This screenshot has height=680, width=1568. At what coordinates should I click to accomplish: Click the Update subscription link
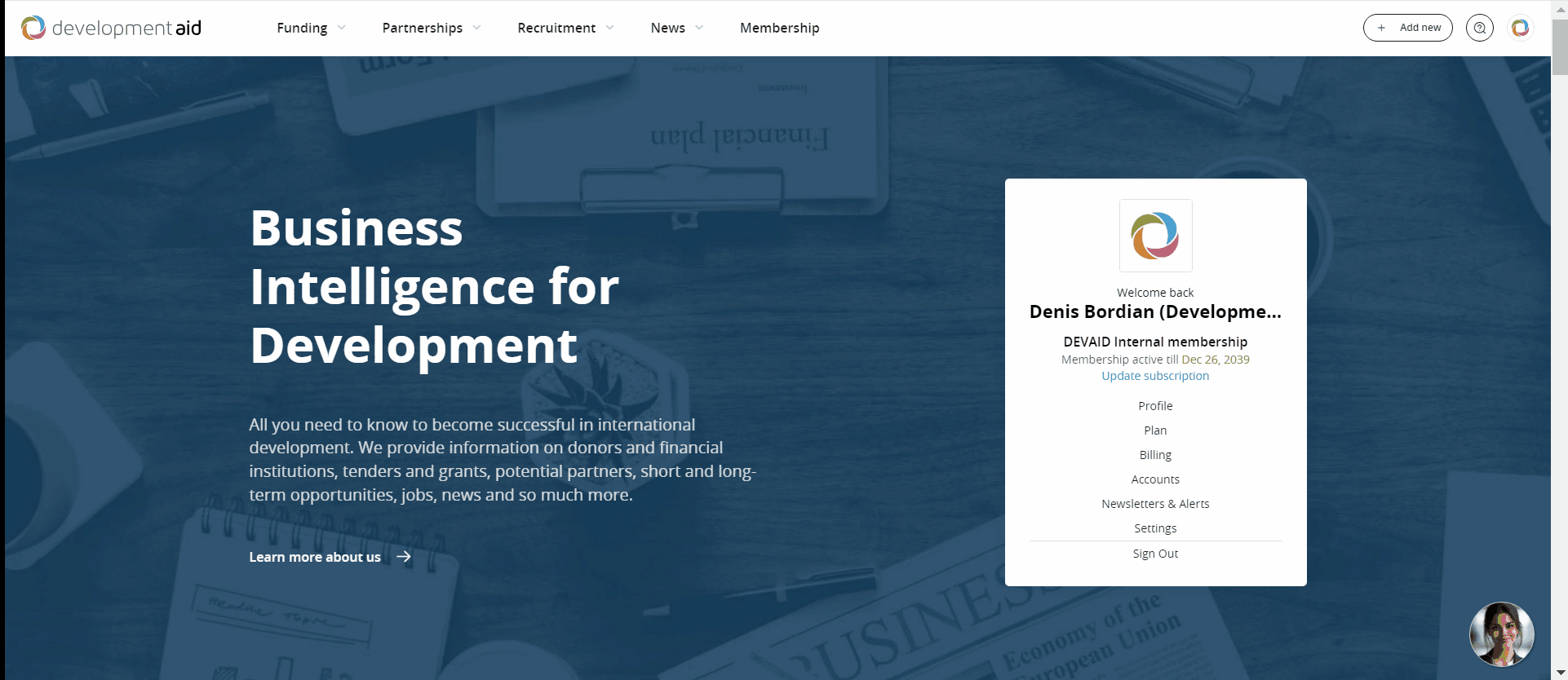[1155, 376]
